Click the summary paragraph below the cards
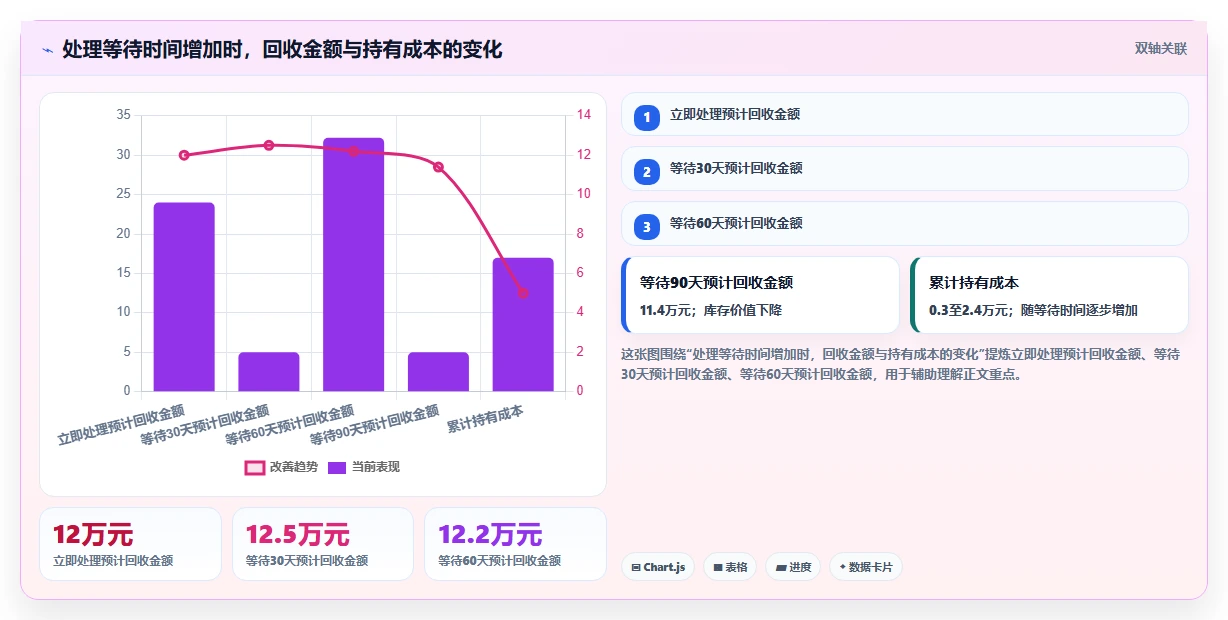This screenshot has width=1228, height=620. pos(900,364)
